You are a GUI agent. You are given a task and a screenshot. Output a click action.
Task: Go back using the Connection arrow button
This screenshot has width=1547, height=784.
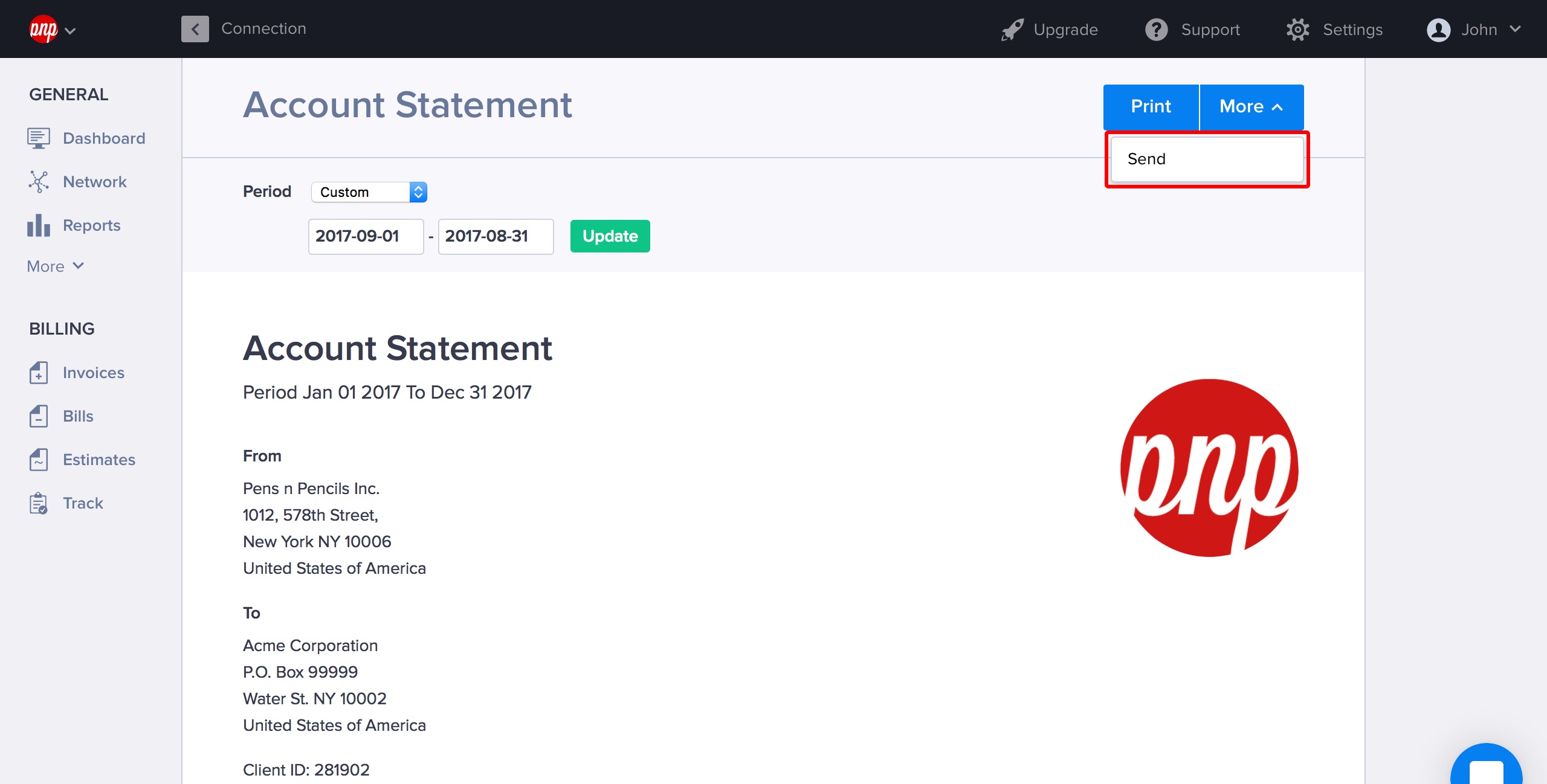[x=195, y=29]
